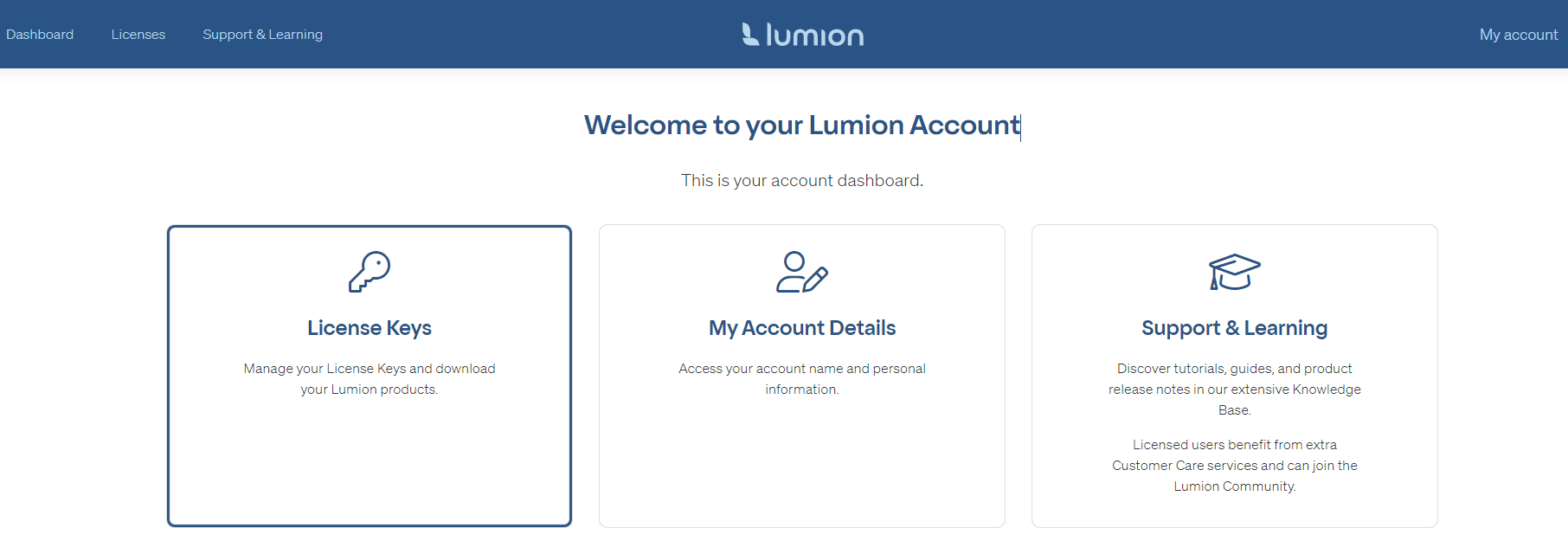Click the lumion wordmark text in header
1568x541 pixels.
814,35
